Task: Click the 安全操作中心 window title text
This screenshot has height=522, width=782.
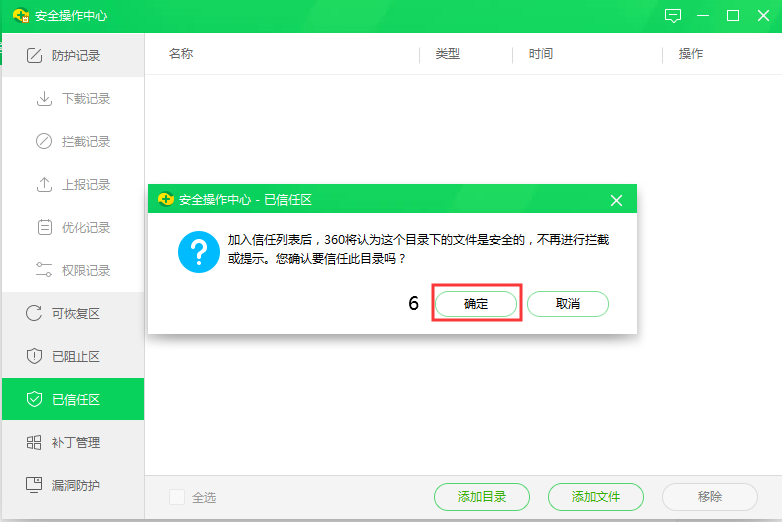Action: [x=71, y=16]
